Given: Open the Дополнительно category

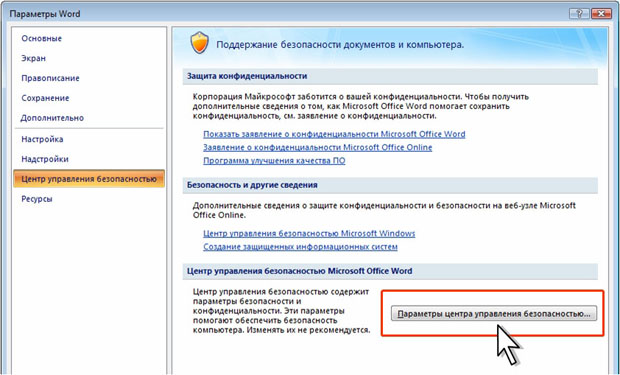Looking at the screenshot, I should click(x=52, y=118).
